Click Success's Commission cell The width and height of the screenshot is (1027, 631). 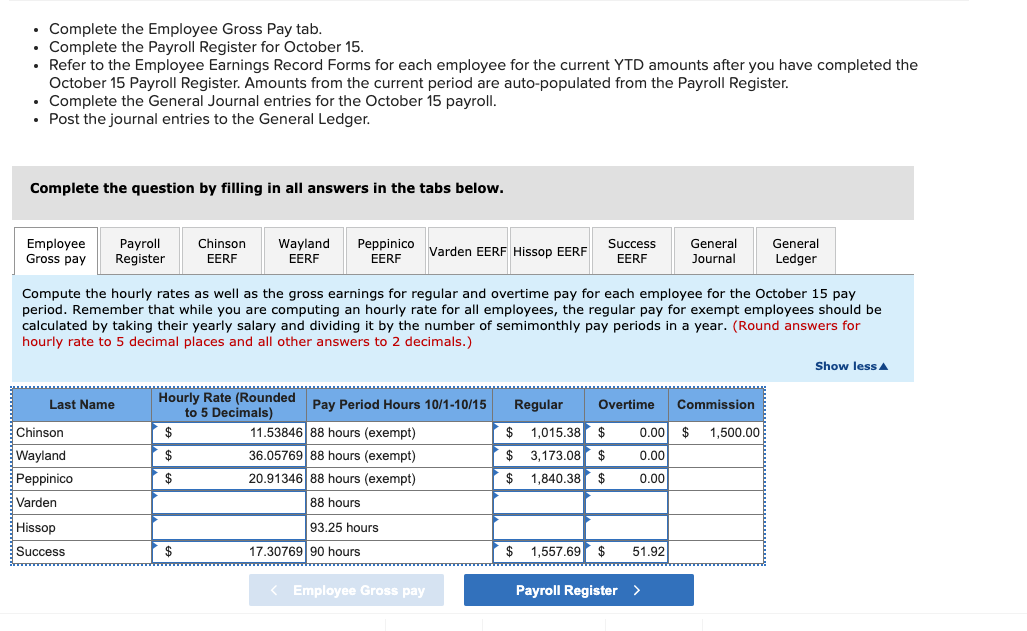[716, 551]
